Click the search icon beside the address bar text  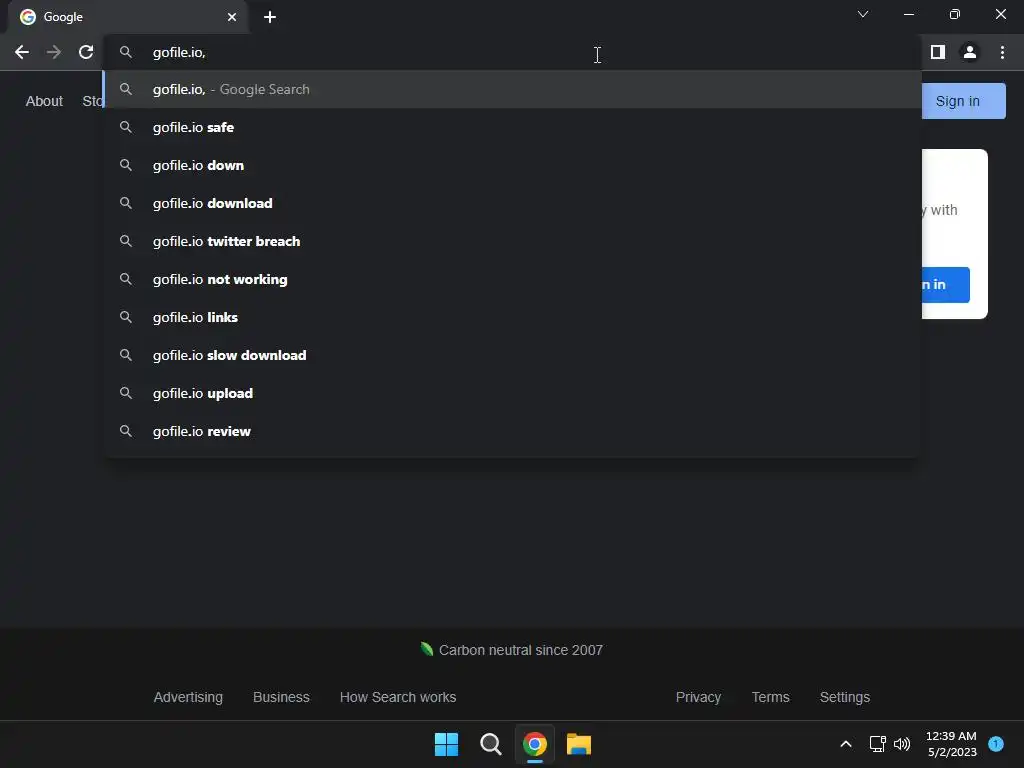(x=126, y=52)
